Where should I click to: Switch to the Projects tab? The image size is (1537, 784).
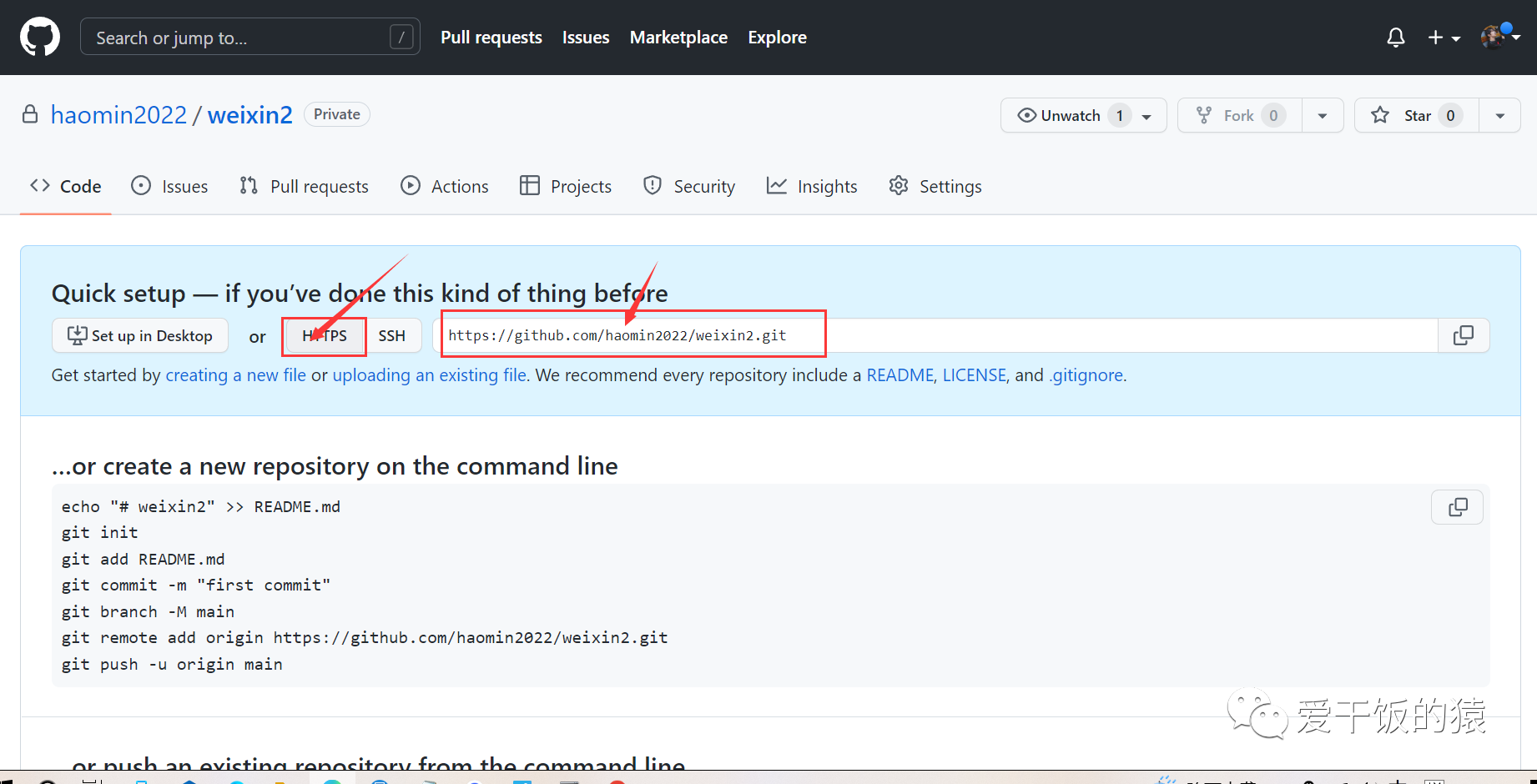point(566,186)
